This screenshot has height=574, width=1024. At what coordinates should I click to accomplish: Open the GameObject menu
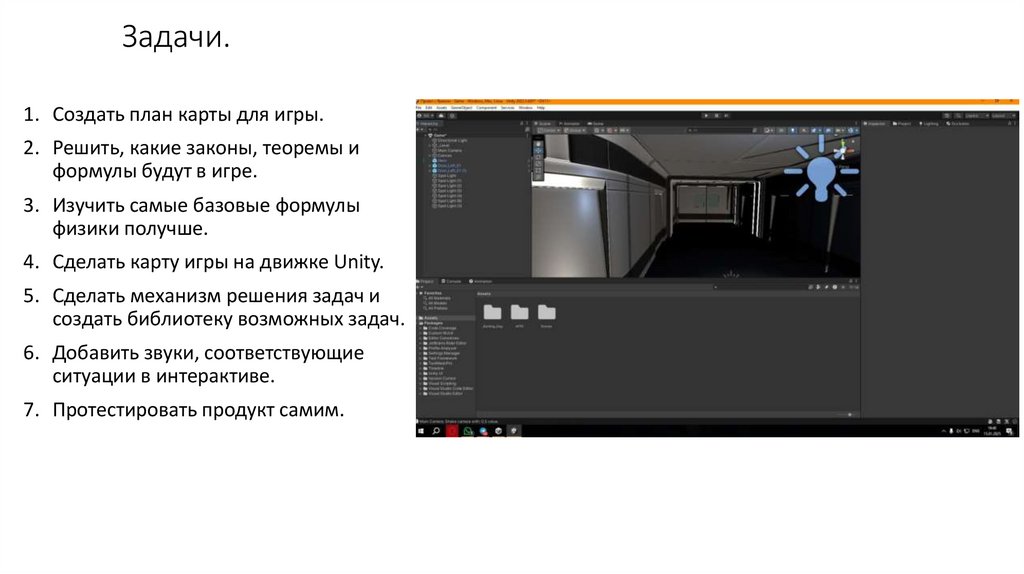462,108
